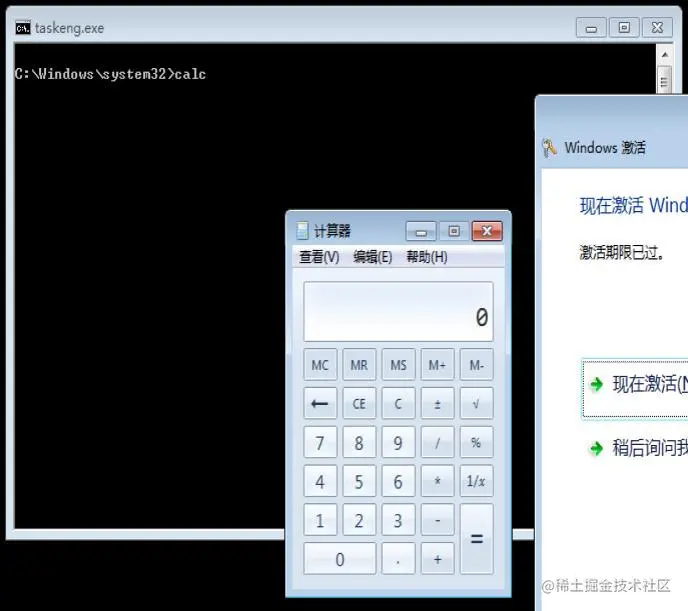Viewport: 688px width, 611px height.
Task: Click the 稍后询问我 option in Windows activation
Action: click(x=650, y=448)
